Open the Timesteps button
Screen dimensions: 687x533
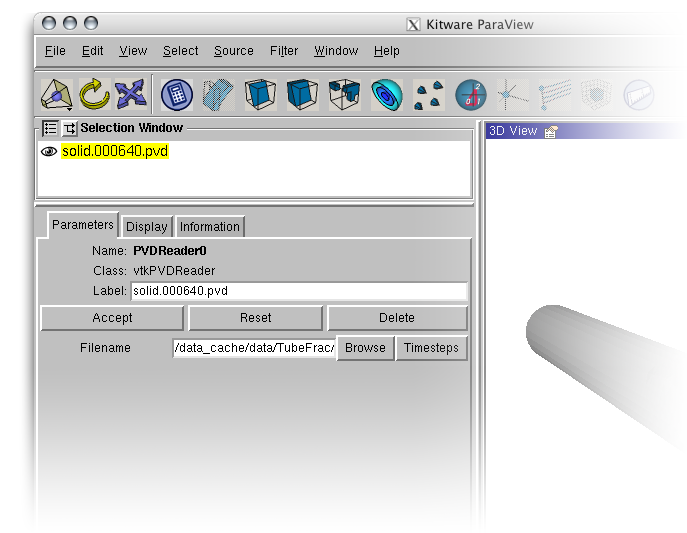[x=431, y=348]
